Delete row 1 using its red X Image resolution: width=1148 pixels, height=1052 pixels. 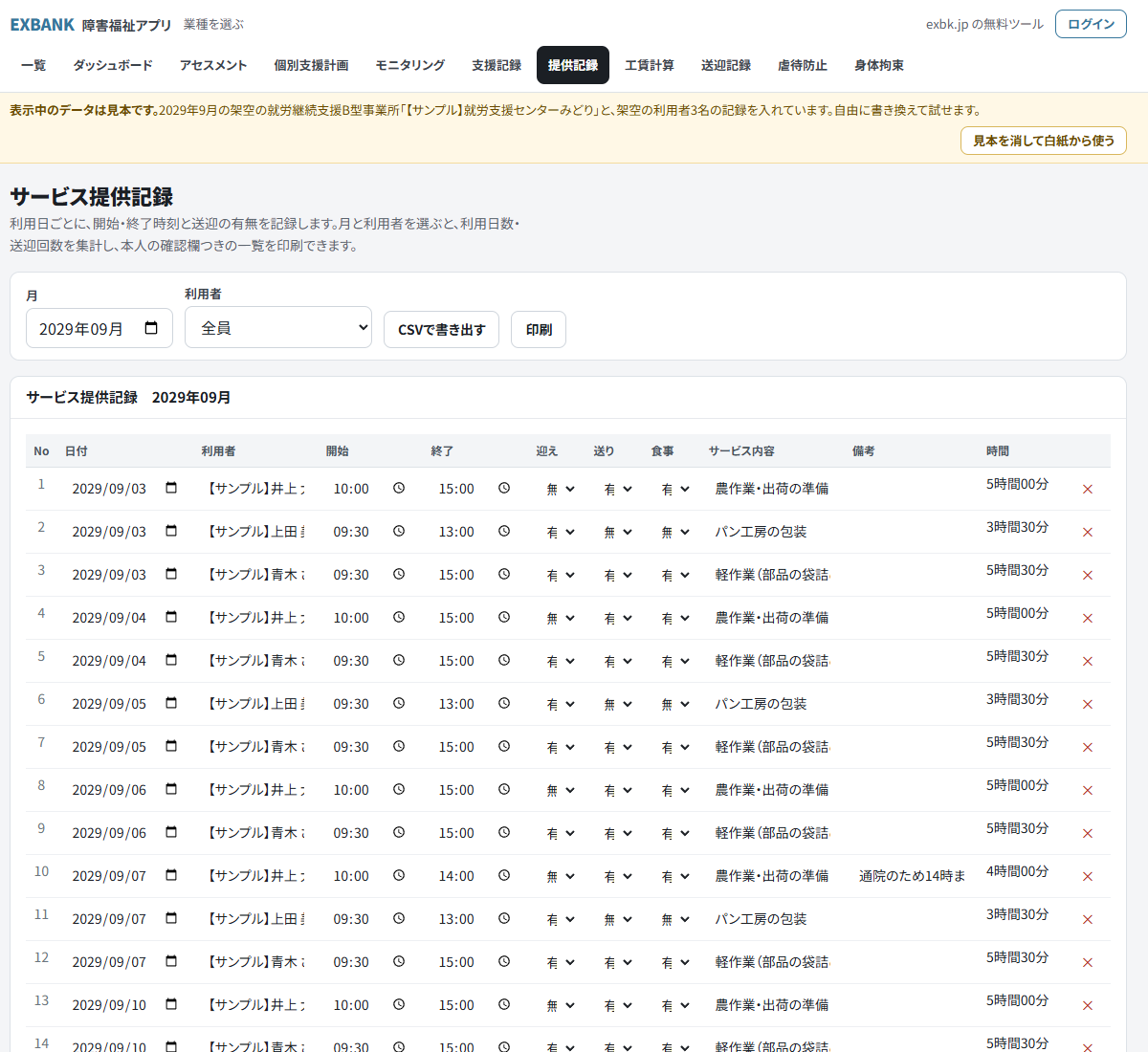(x=1087, y=489)
